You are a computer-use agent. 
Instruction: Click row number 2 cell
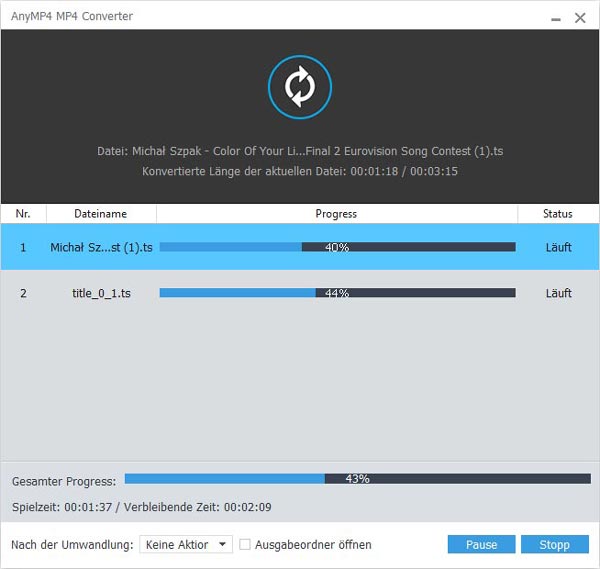pos(23,293)
